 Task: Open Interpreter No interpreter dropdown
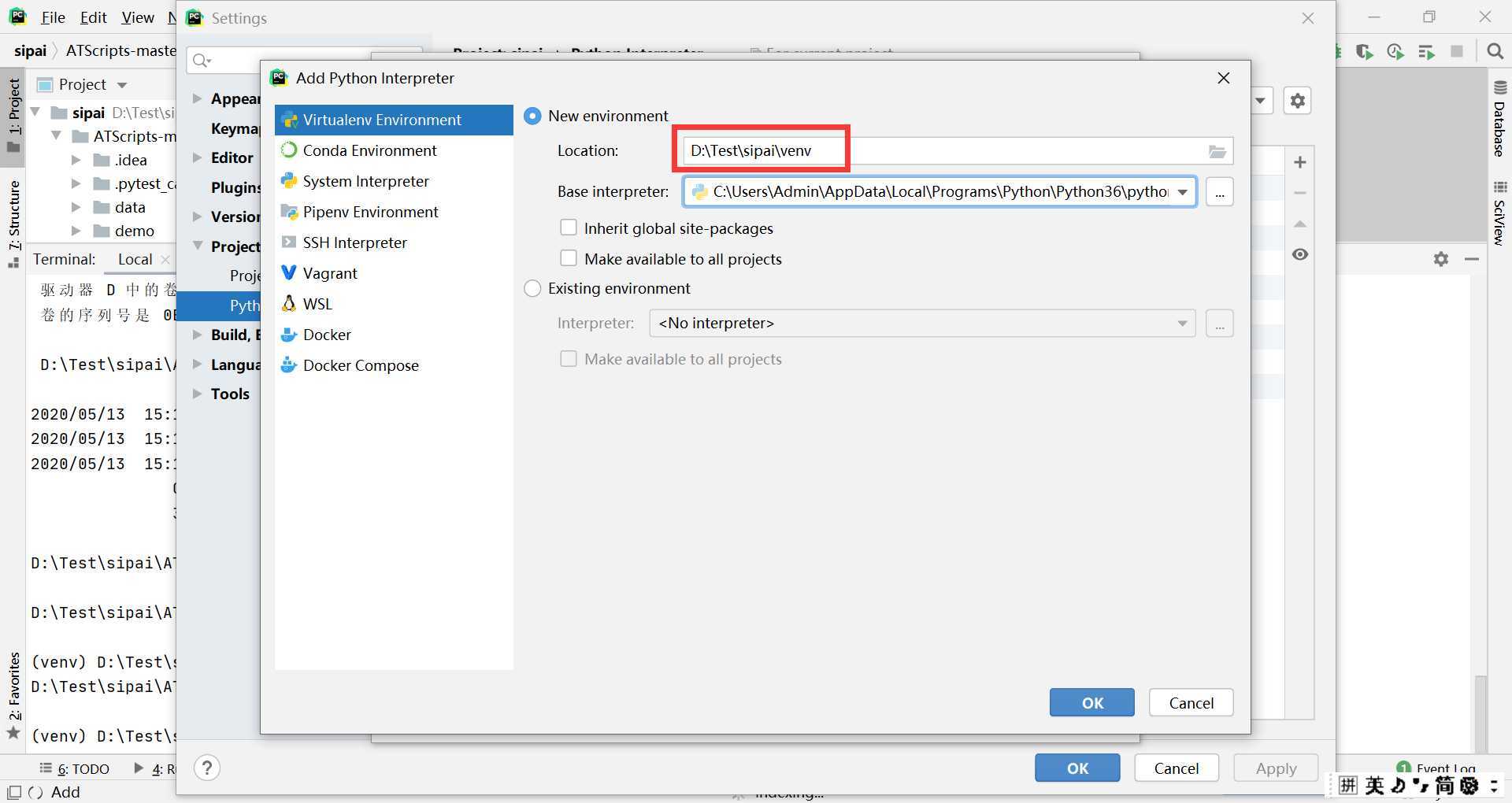[x=1182, y=324]
